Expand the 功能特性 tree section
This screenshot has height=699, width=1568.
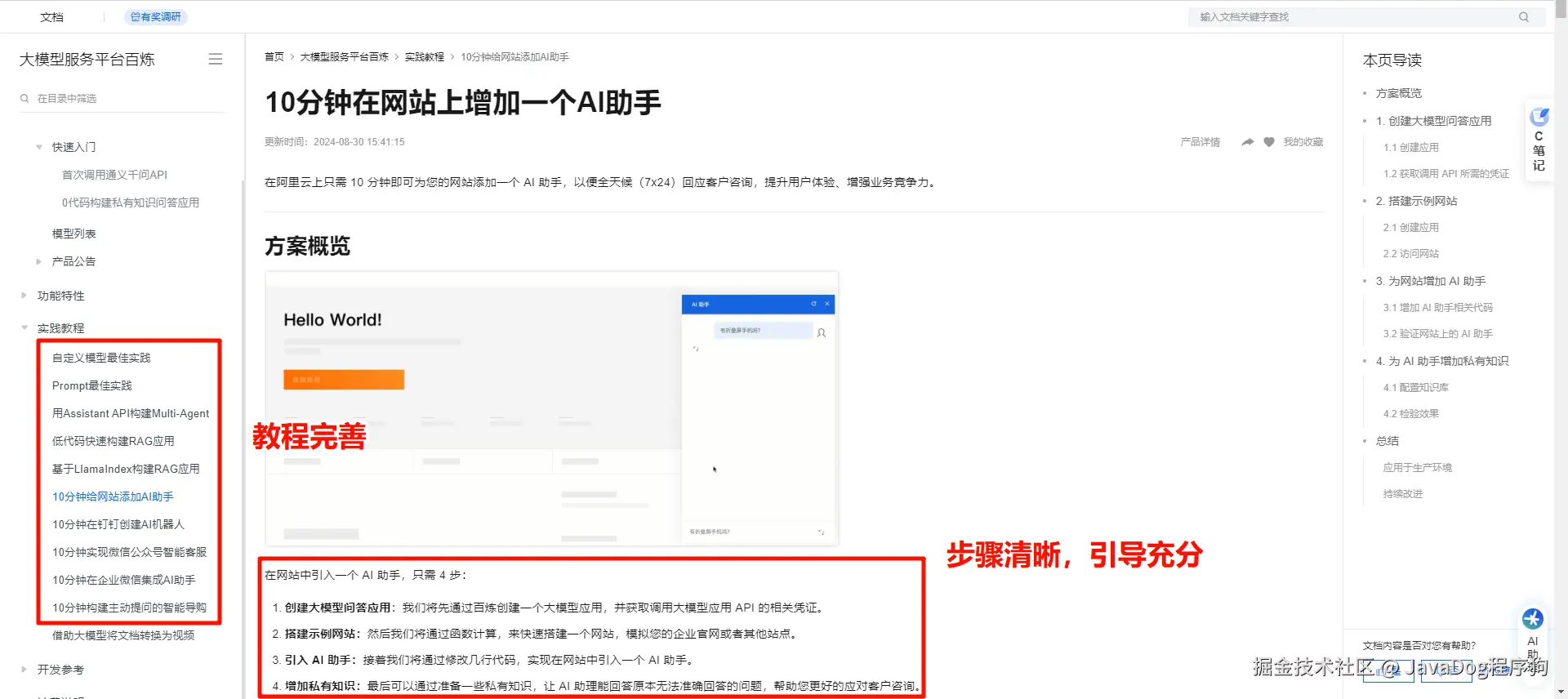click(24, 296)
